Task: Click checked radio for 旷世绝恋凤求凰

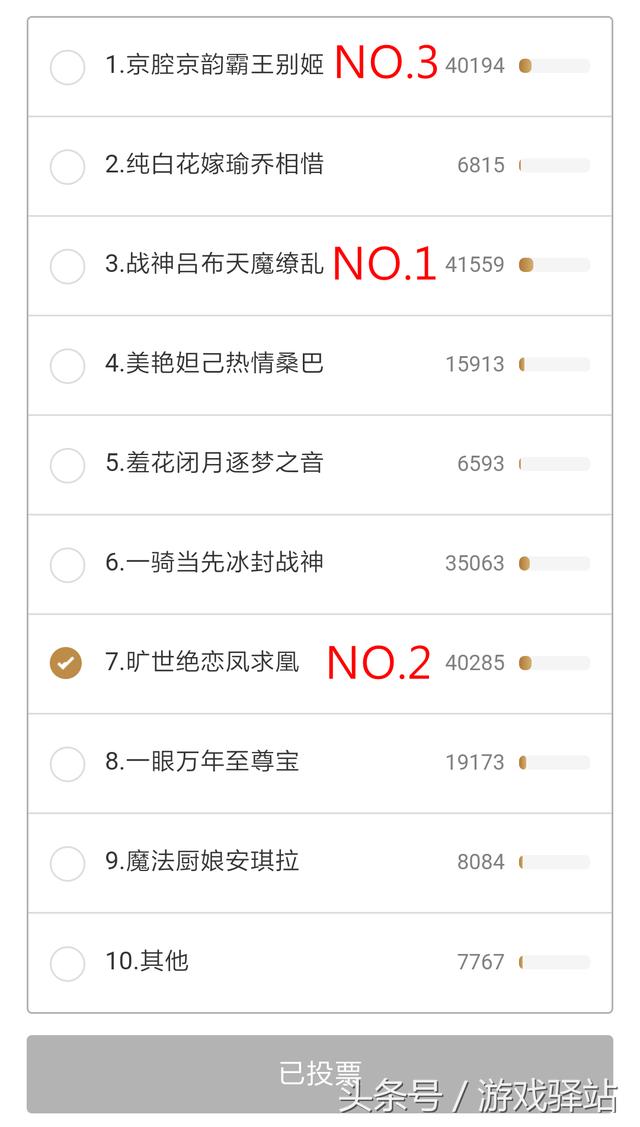Action: pos(67,663)
